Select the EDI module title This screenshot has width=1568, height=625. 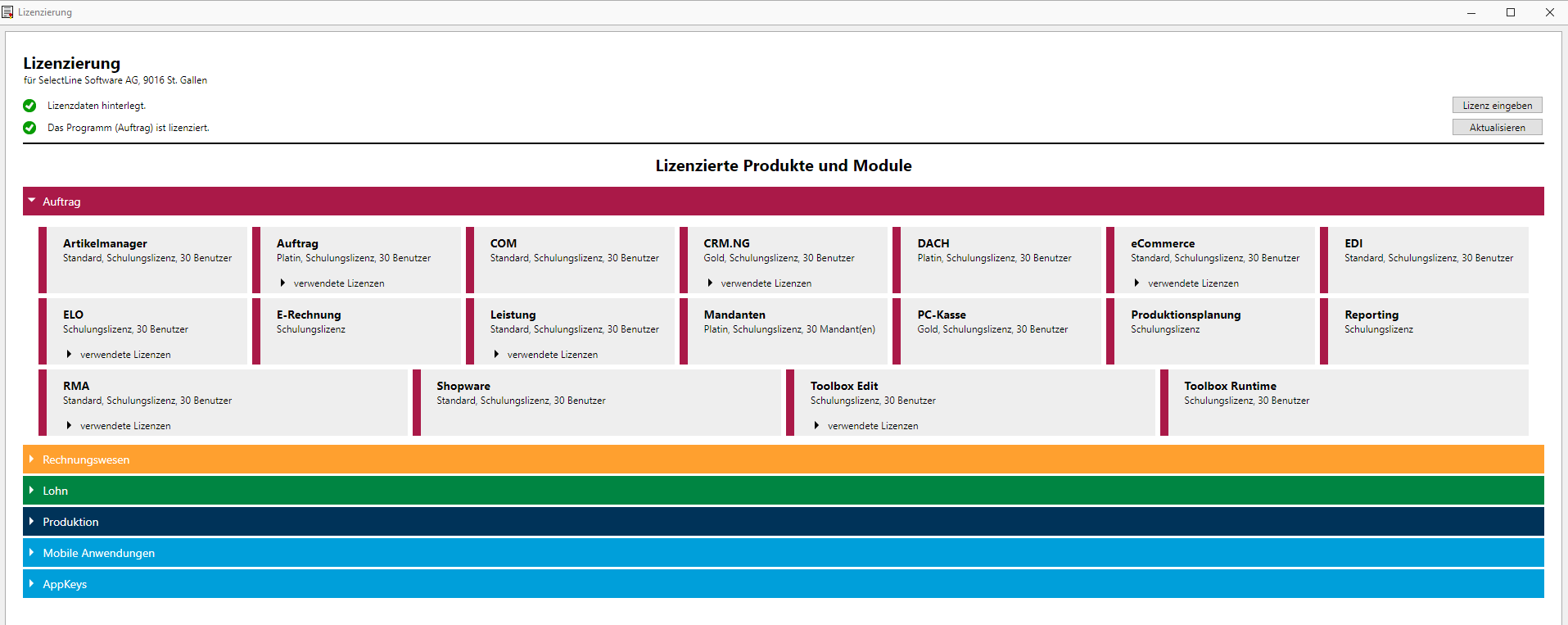click(1353, 243)
